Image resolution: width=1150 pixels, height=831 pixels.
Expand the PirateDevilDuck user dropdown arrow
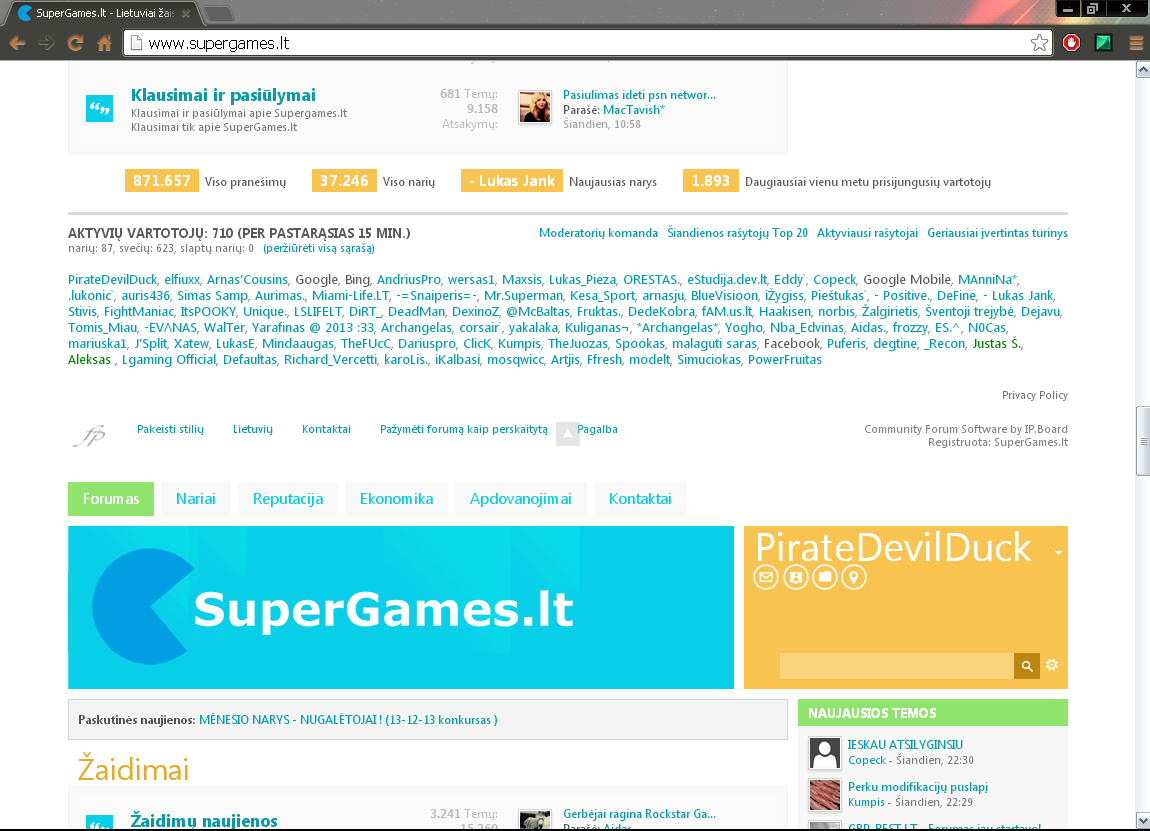[x=1058, y=553]
